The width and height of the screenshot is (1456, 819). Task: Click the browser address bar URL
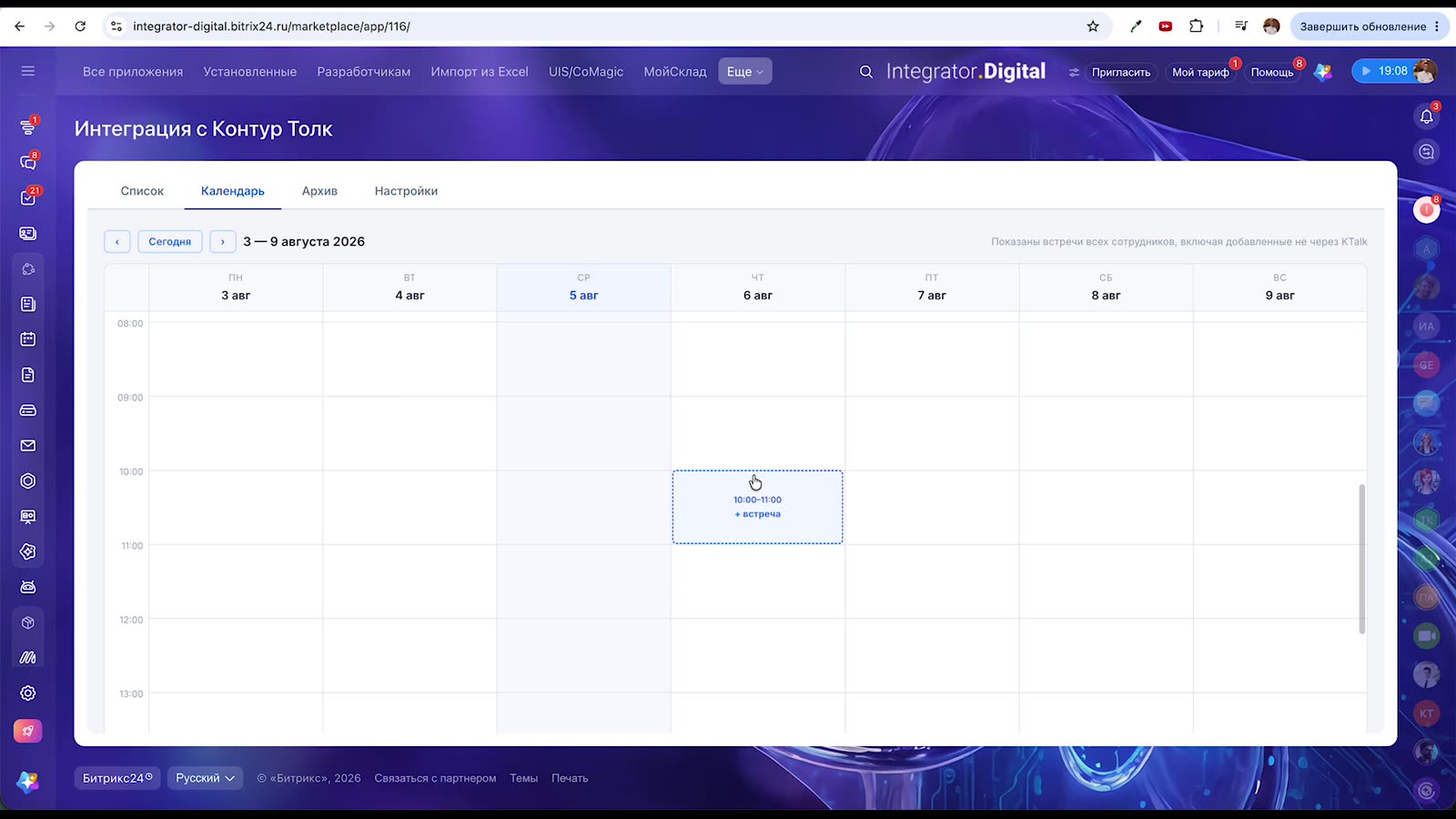click(271, 26)
